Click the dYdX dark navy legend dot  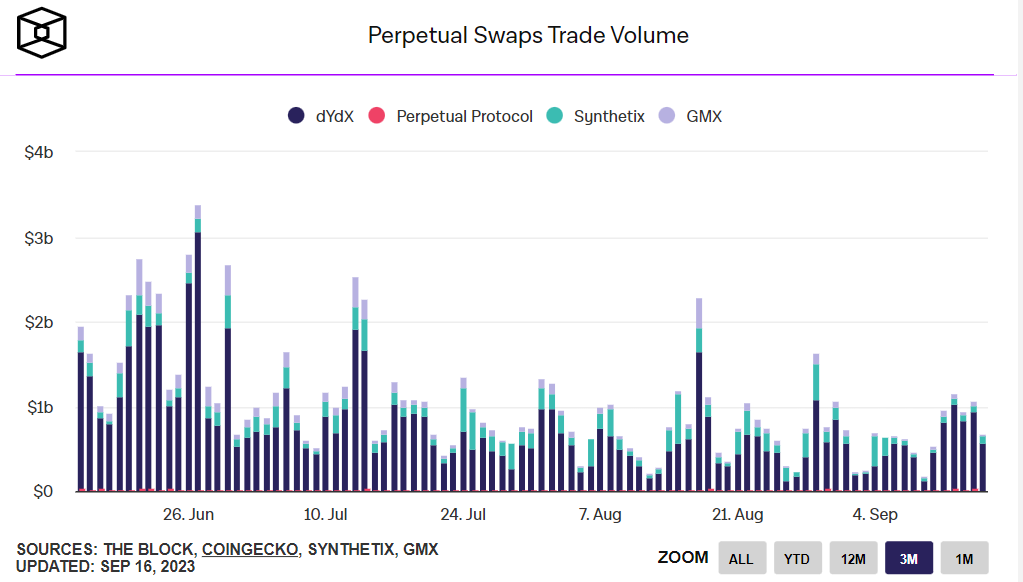(x=297, y=115)
